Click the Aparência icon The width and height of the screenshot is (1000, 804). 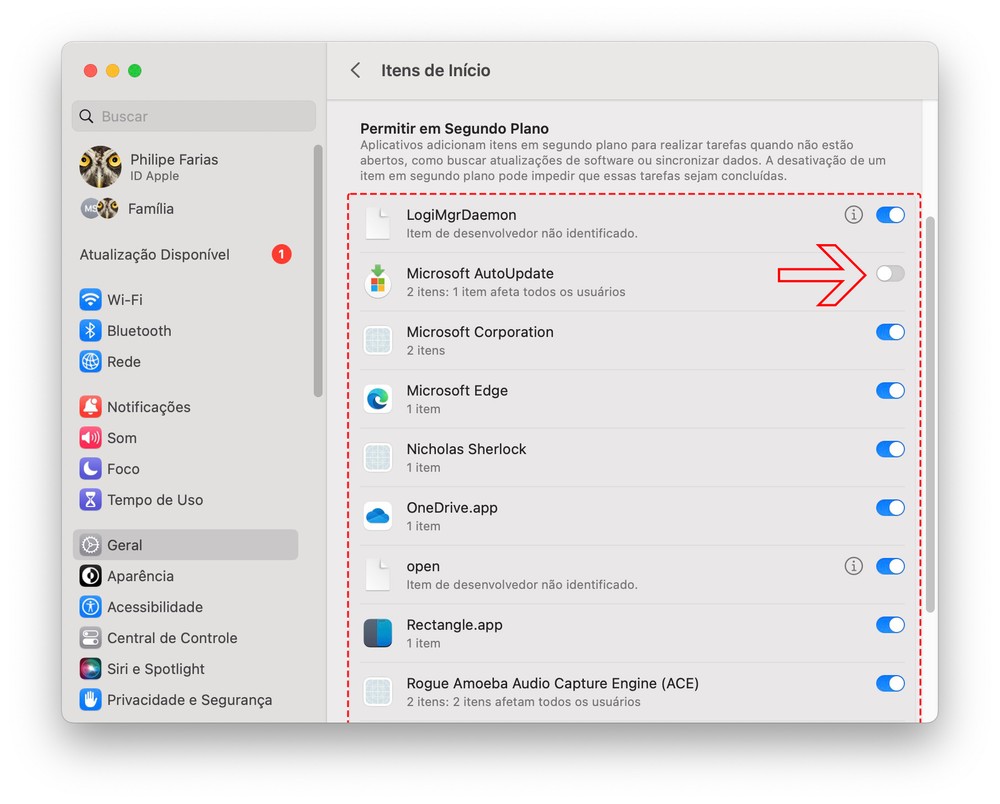point(90,576)
